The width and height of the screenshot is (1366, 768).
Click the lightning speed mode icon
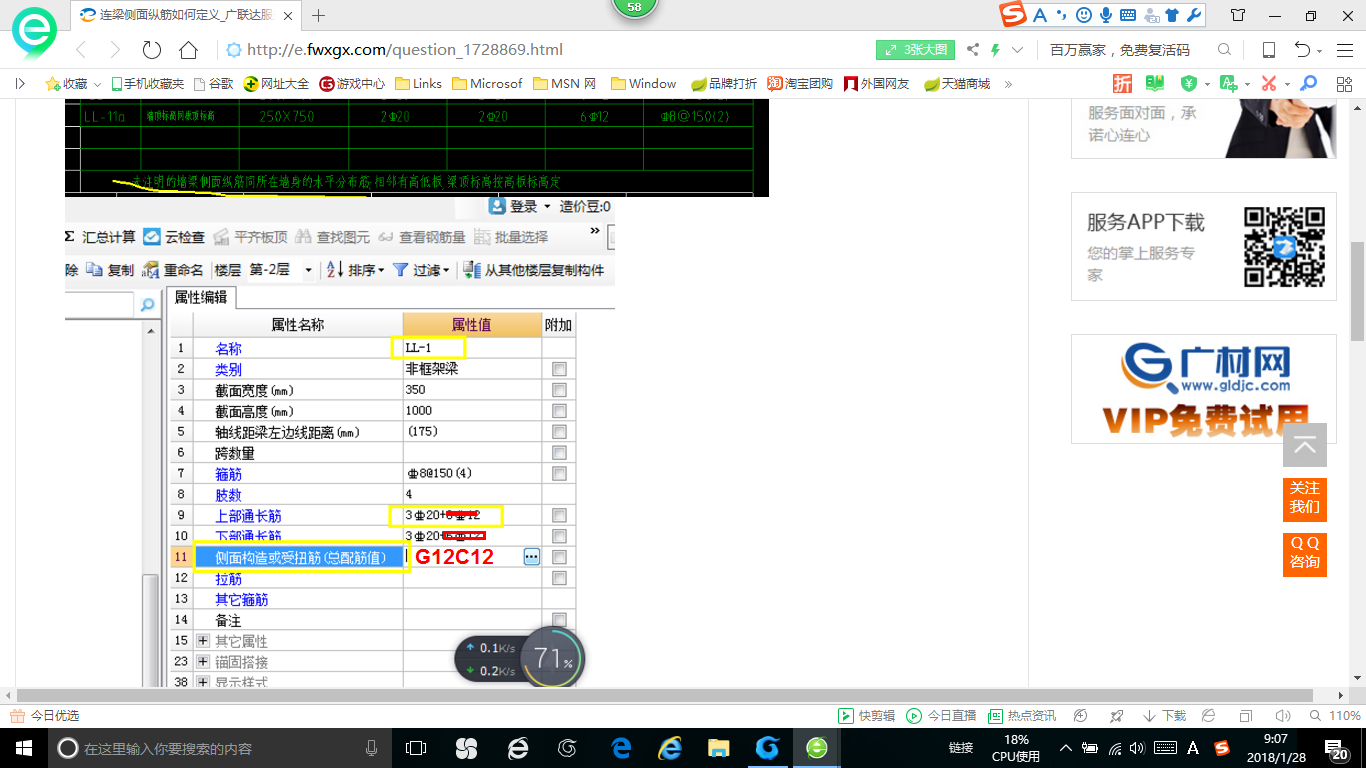coord(996,50)
